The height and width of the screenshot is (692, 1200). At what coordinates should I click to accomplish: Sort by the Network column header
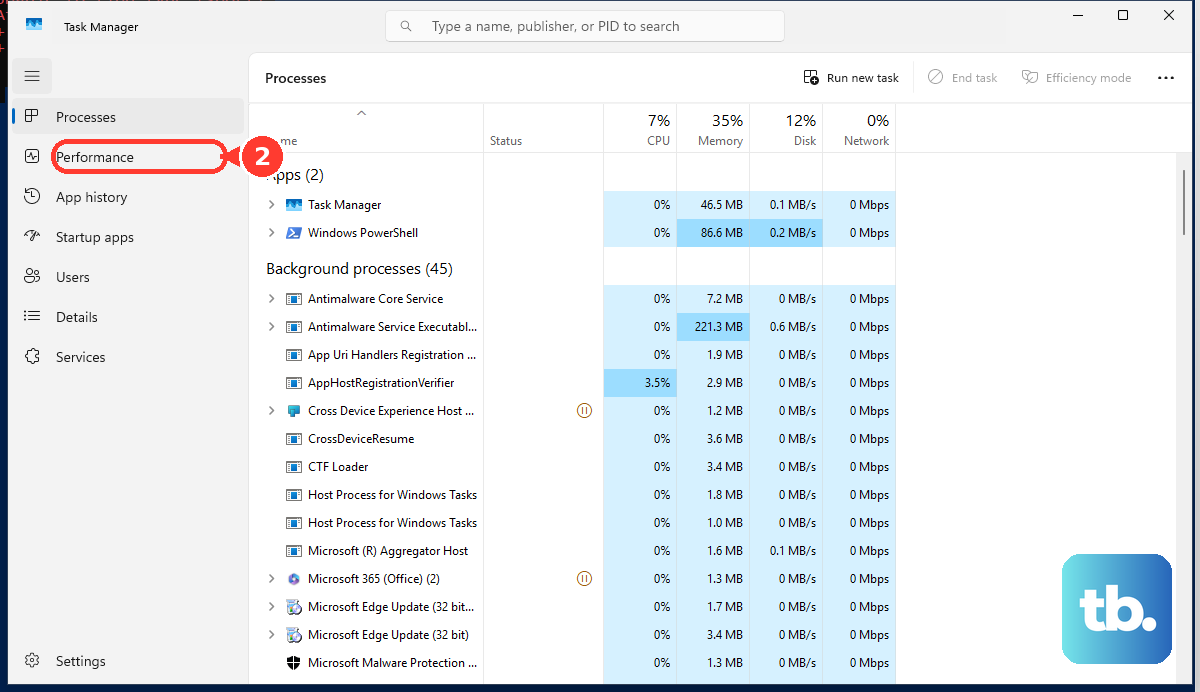(859, 129)
